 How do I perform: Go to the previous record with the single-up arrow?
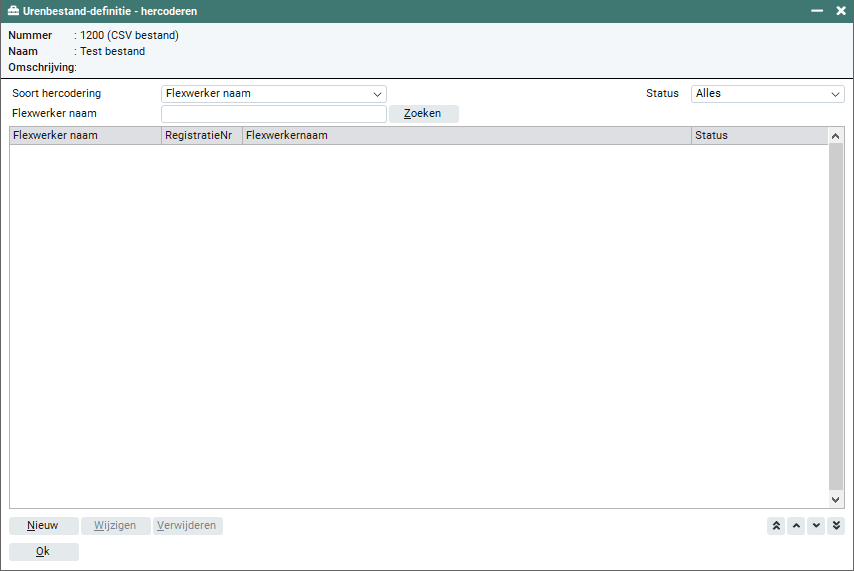[796, 526]
